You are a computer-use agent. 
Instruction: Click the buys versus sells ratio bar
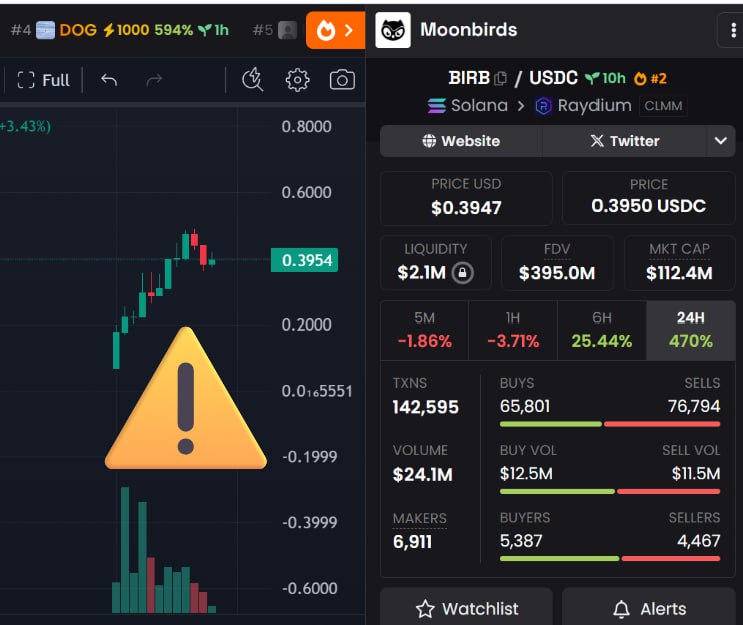[610, 424]
